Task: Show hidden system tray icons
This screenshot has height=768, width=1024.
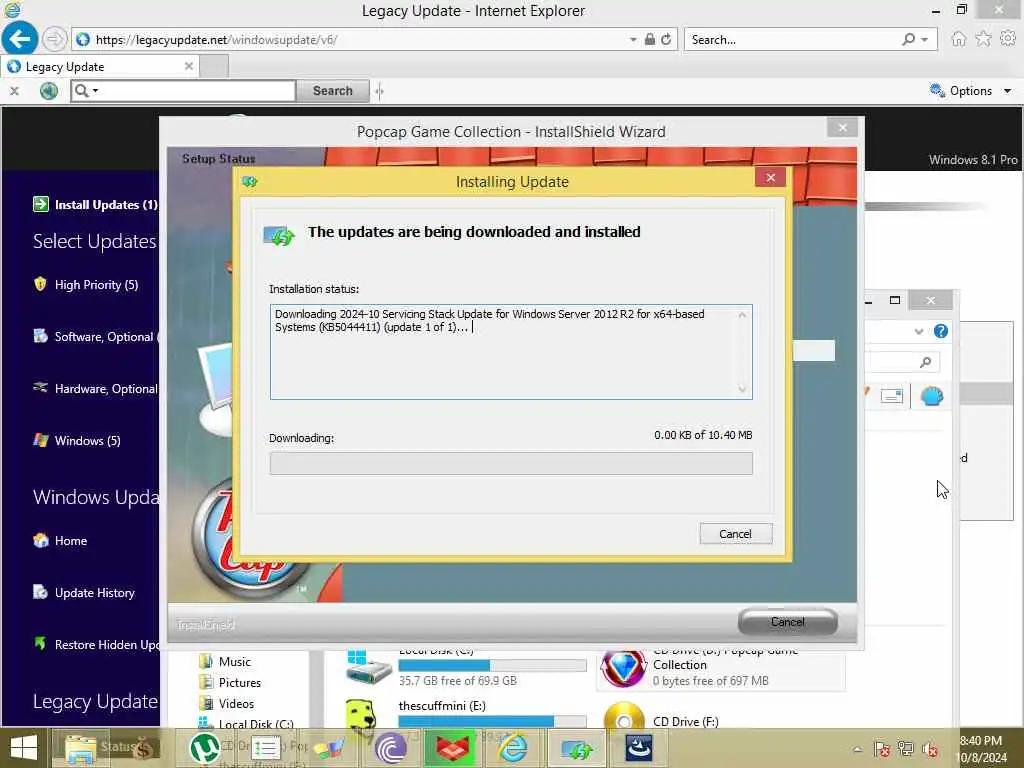Action: 857,749
